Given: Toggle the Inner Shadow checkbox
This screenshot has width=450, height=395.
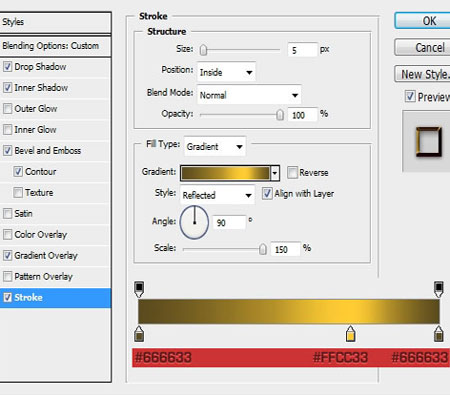Looking at the screenshot, I should [7, 88].
